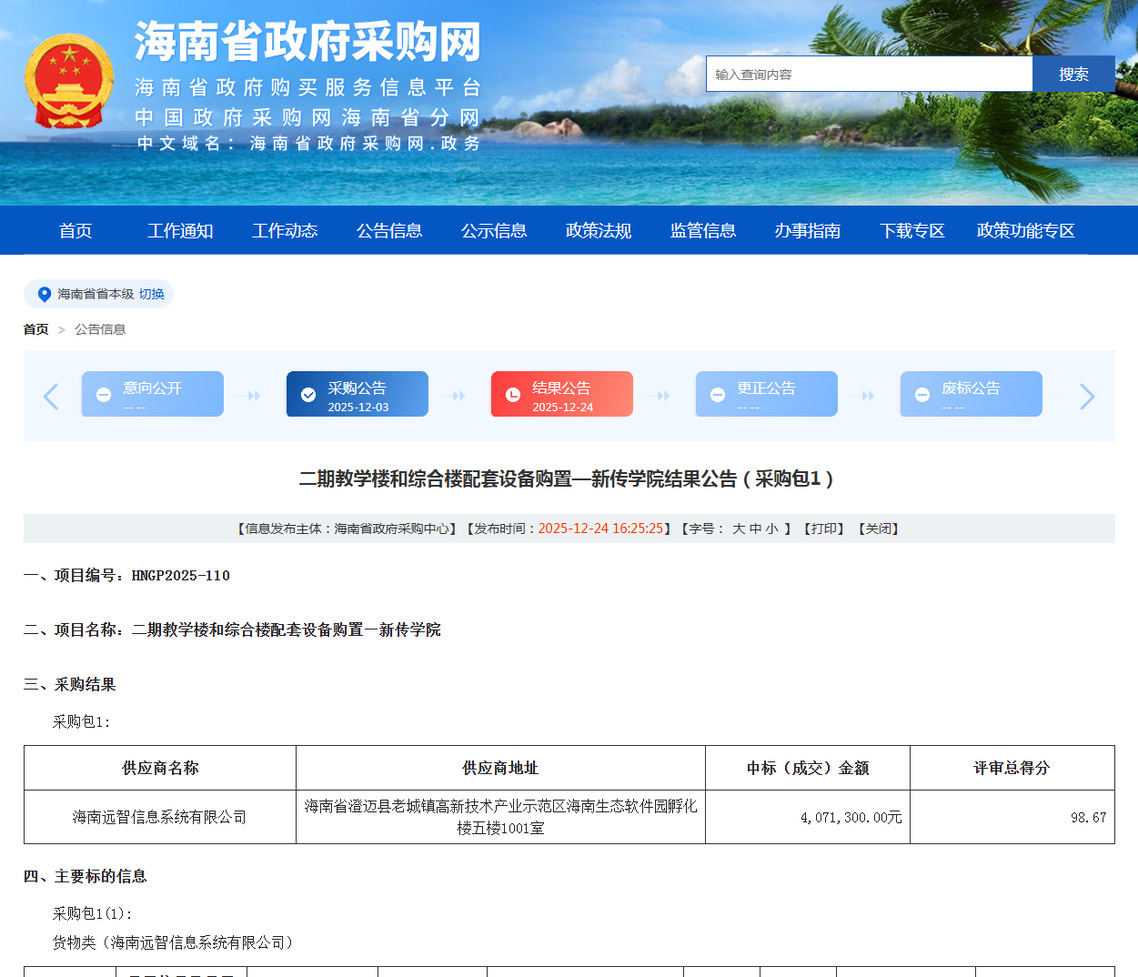
Task: Click the clock icon on 结果公告
Action: tap(513, 395)
